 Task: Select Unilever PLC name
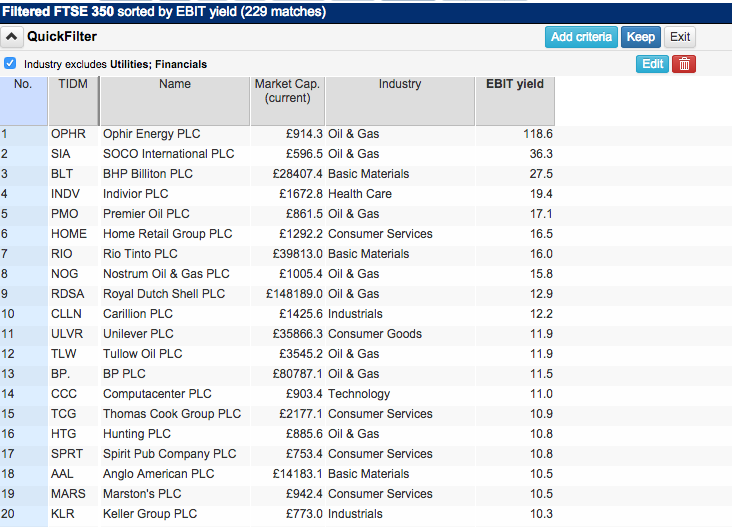tap(138, 334)
